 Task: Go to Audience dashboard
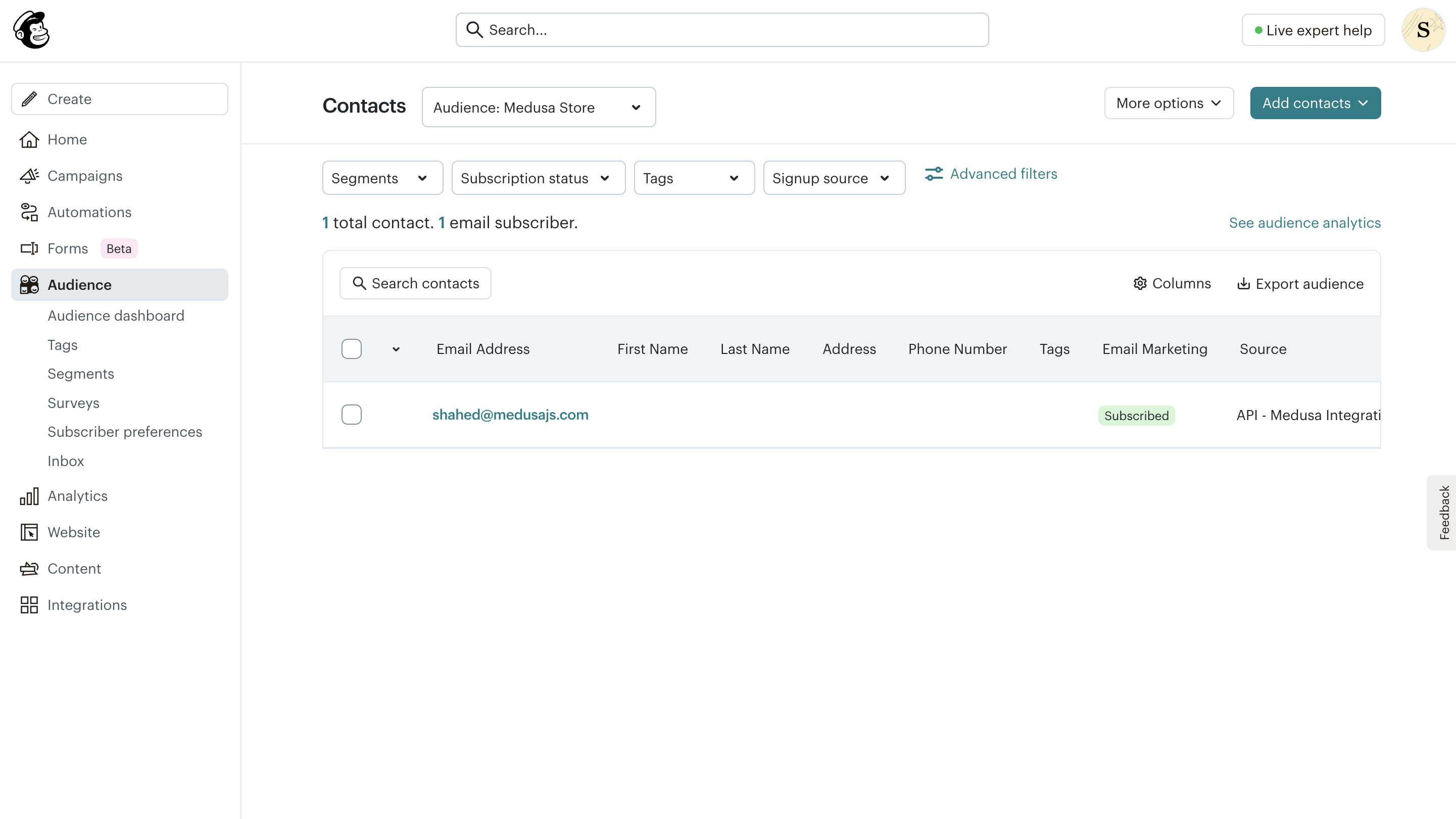coord(115,315)
